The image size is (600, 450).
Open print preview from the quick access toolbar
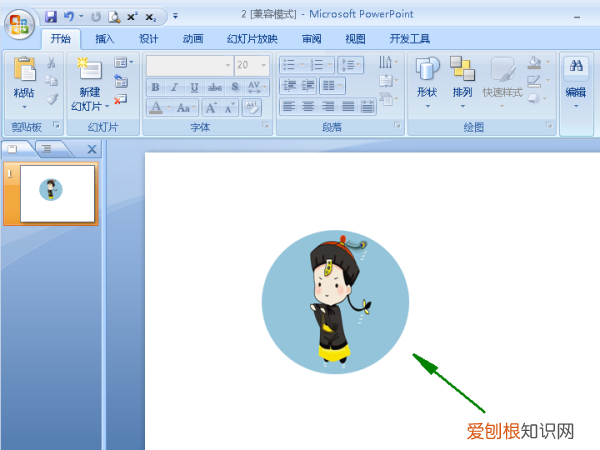[x=114, y=17]
